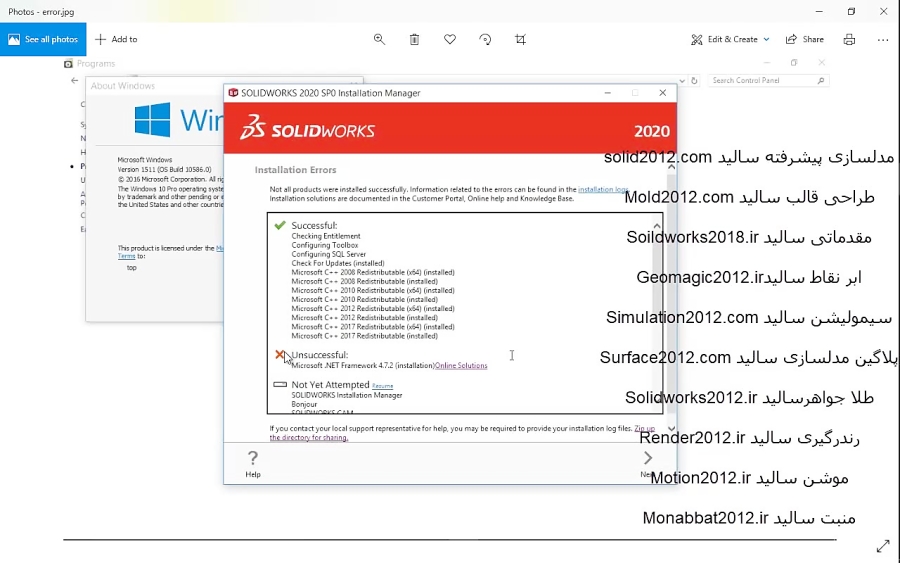This screenshot has width=900, height=563.
Task: Select 'Configuring SQL Server' line
Action: 328,254
